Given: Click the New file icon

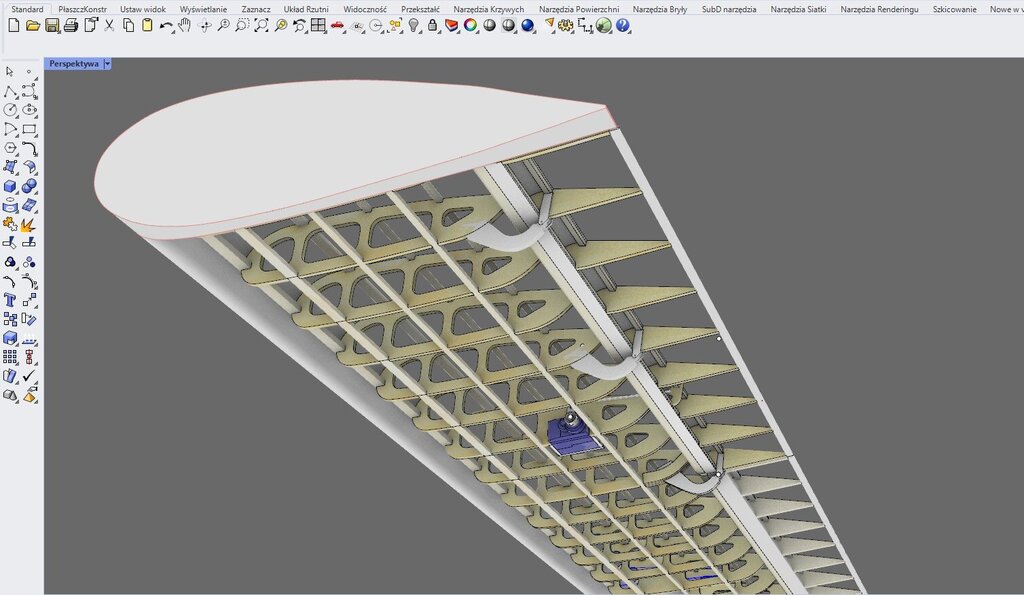Looking at the screenshot, I should click(x=13, y=25).
